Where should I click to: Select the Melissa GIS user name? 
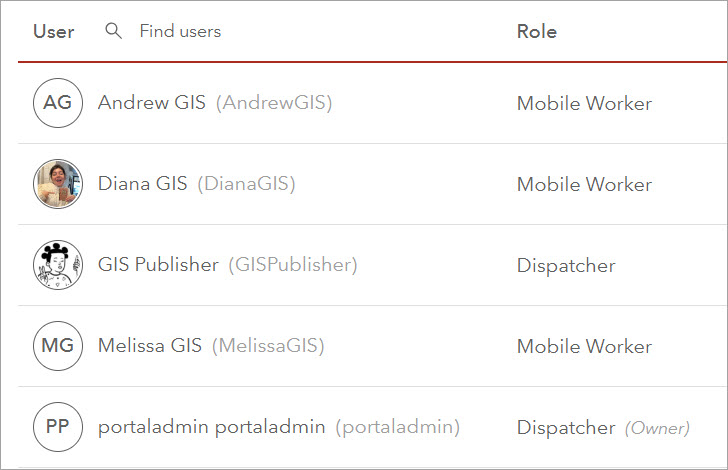pos(150,346)
